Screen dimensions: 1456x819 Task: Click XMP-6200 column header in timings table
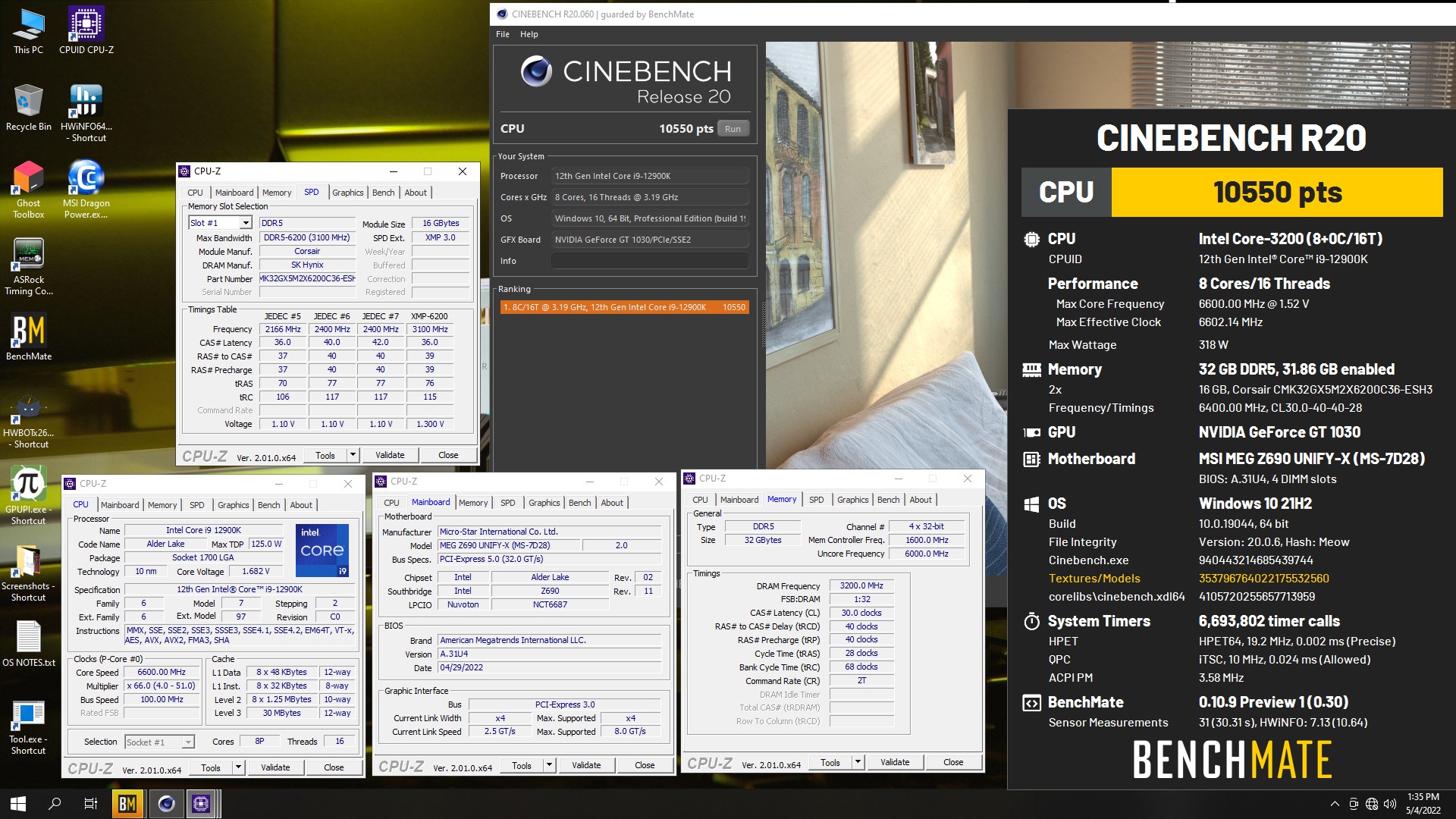[x=429, y=316]
